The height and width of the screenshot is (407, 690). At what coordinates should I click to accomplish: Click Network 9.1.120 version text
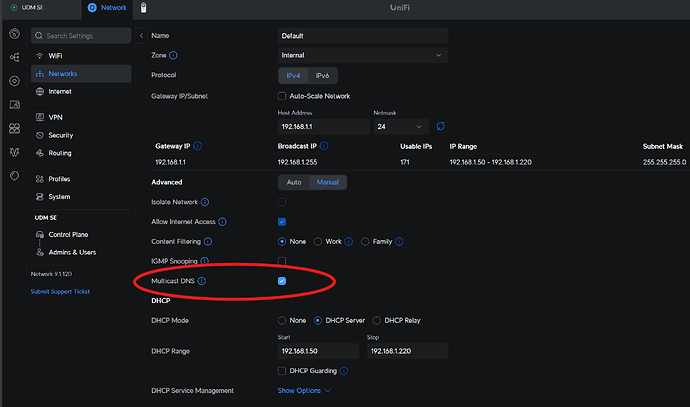coord(51,274)
